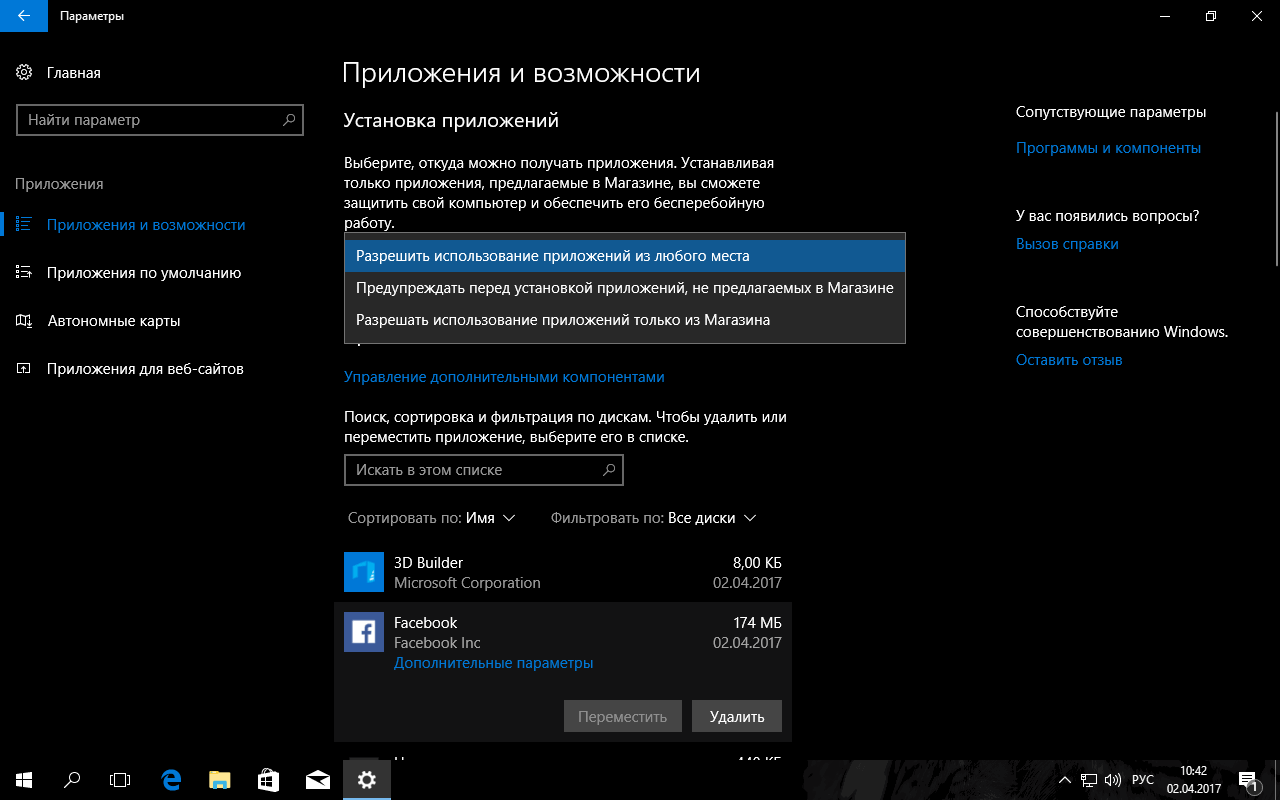Open Дополнительные параметры link under Facebook
The height and width of the screenshot is (800, 1280).
pos(493,663)
